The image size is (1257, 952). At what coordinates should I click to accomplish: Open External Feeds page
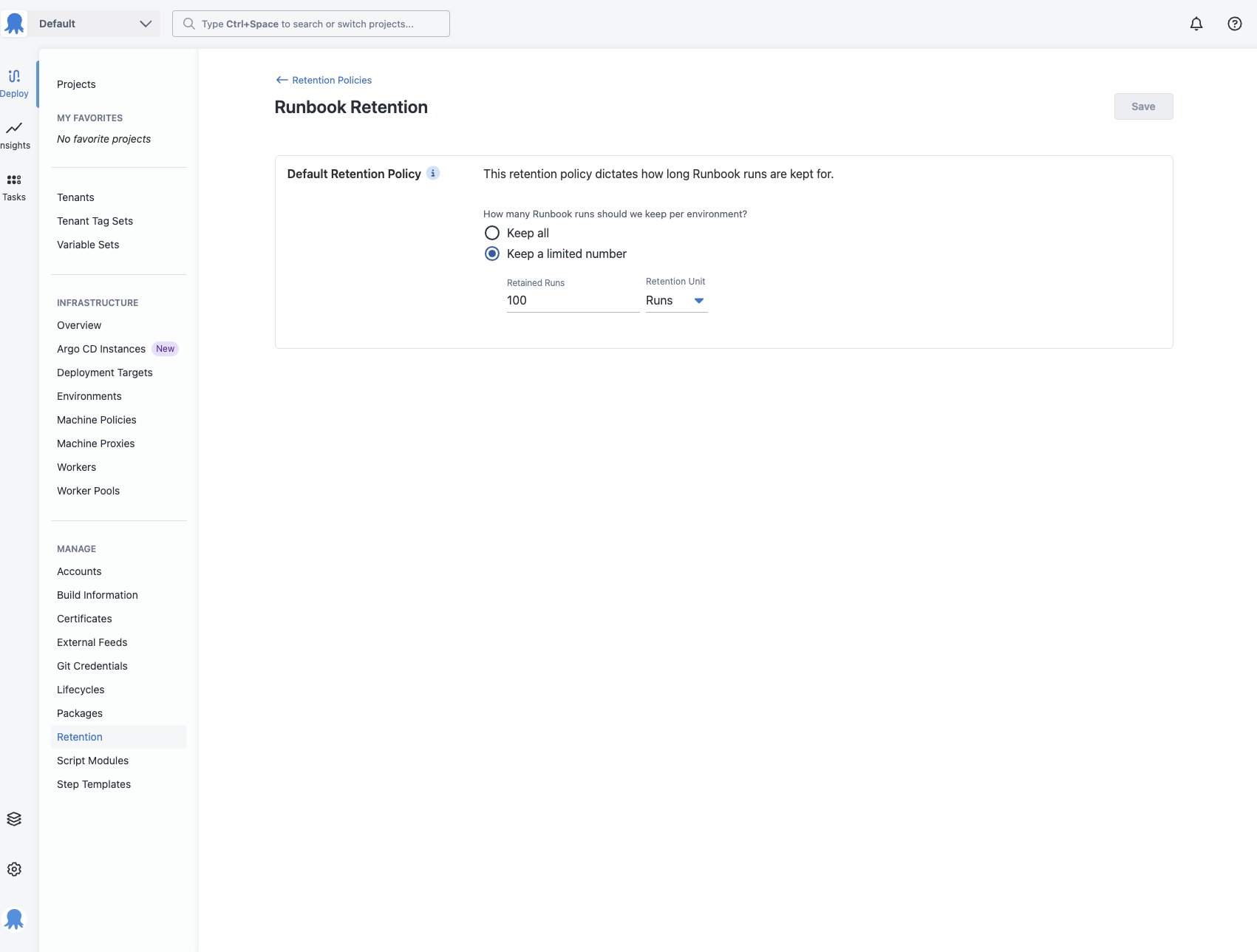coord(92,642)
